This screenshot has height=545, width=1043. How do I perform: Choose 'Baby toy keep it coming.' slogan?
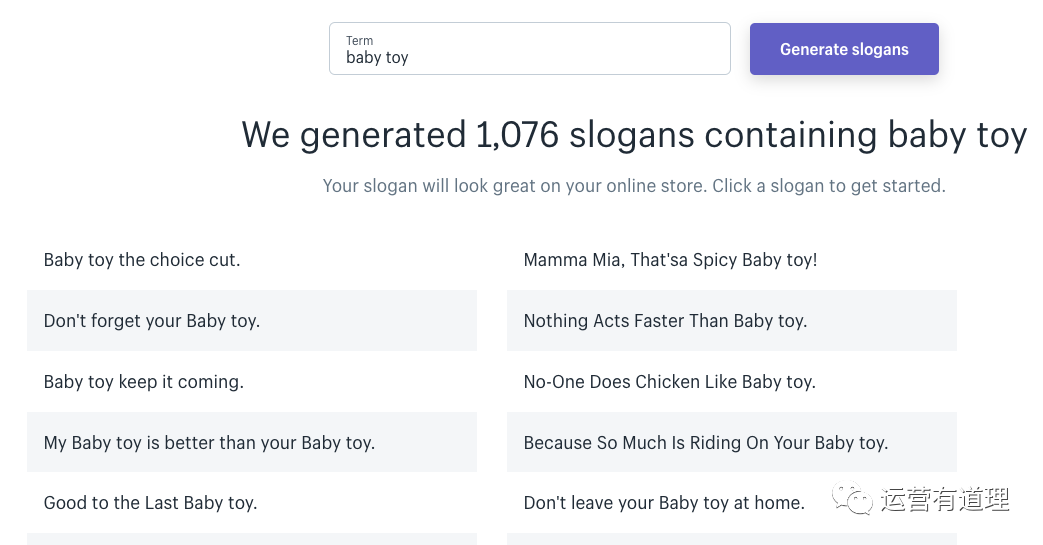(252, 382)
